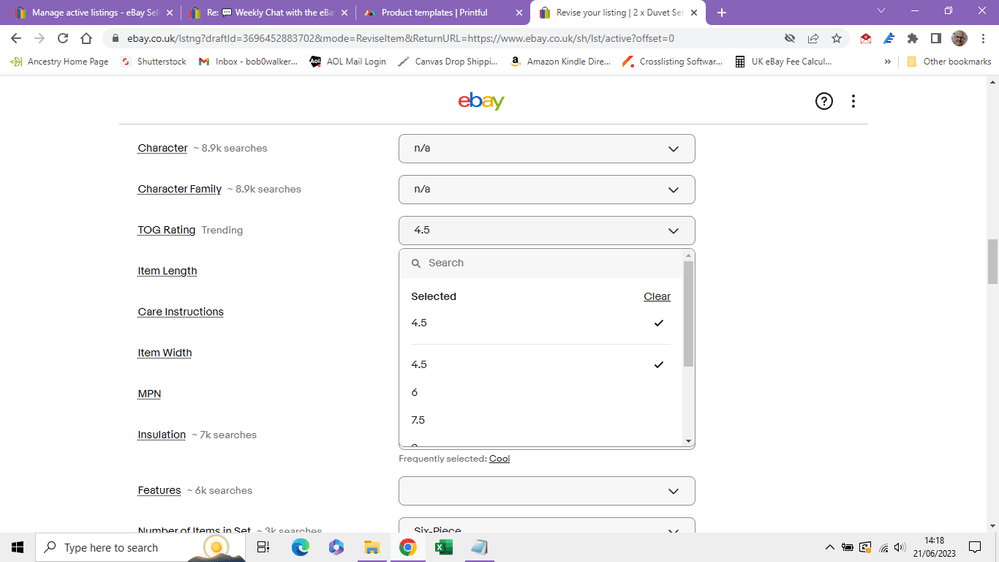The width and height of the screenshot is (999, 562).
Task: Switch to Product templates Printful tab
Action: [x=443, y=13]
